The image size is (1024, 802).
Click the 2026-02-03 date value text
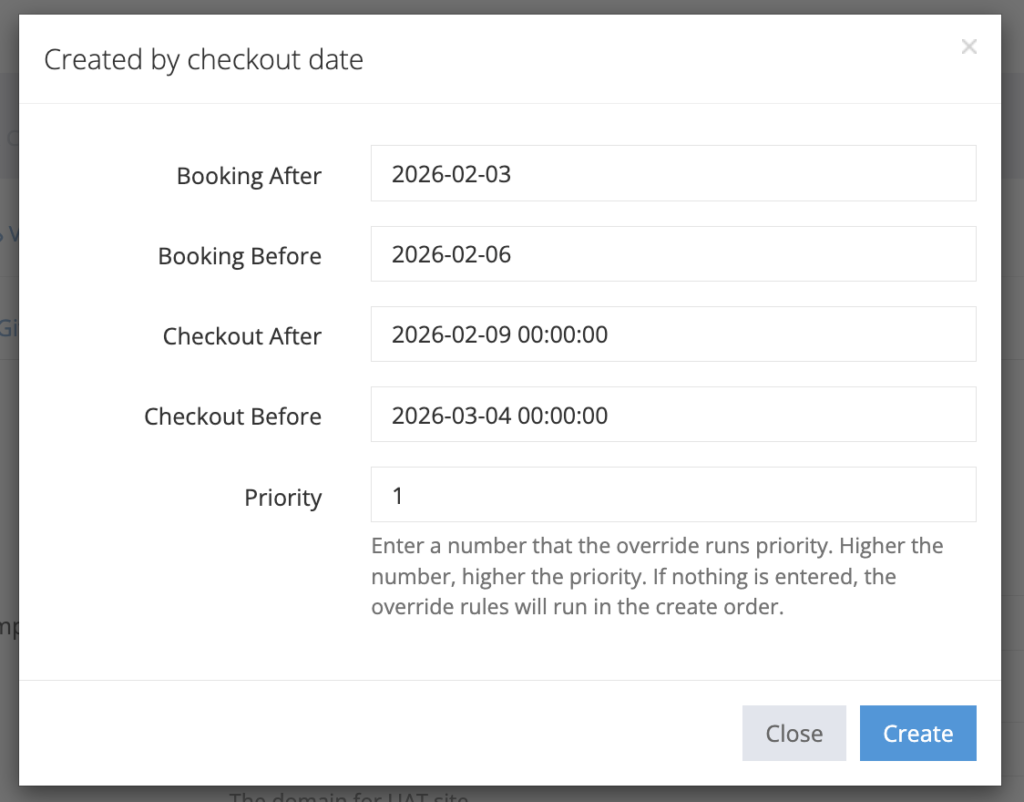coord(451,174)
